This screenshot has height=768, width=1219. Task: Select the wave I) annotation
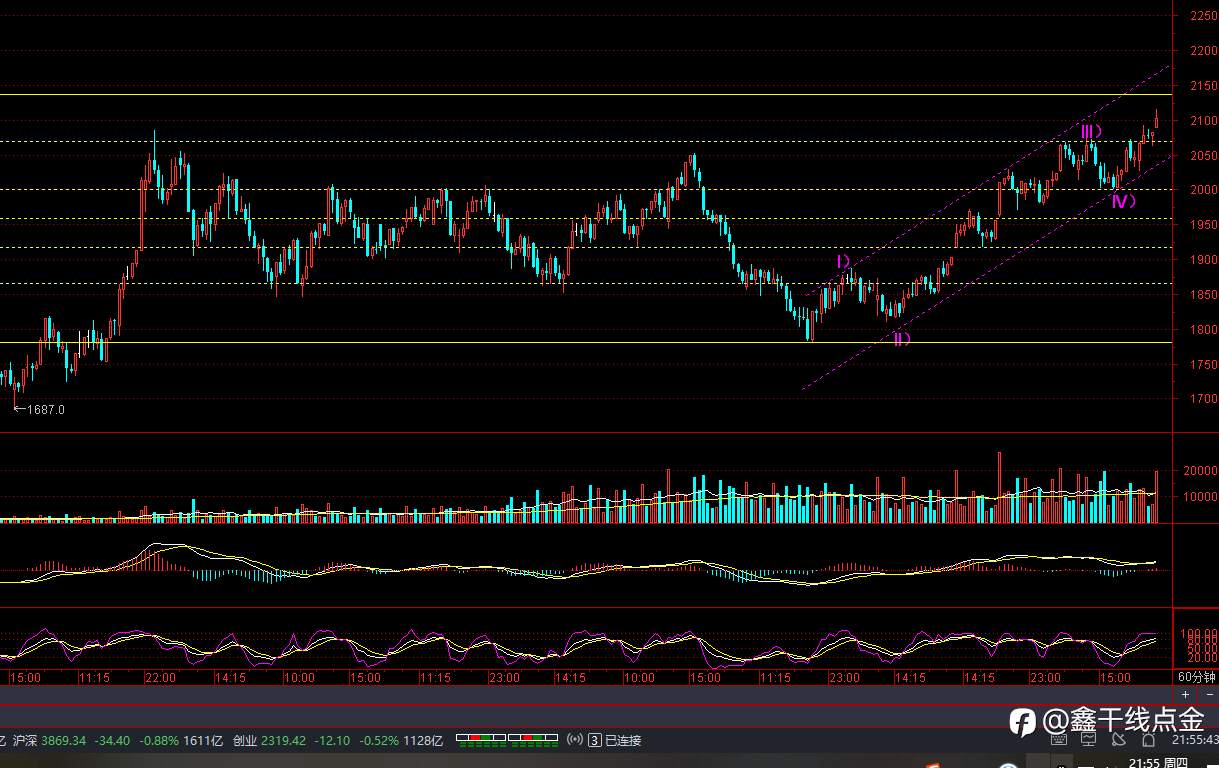tap(844, 262)
